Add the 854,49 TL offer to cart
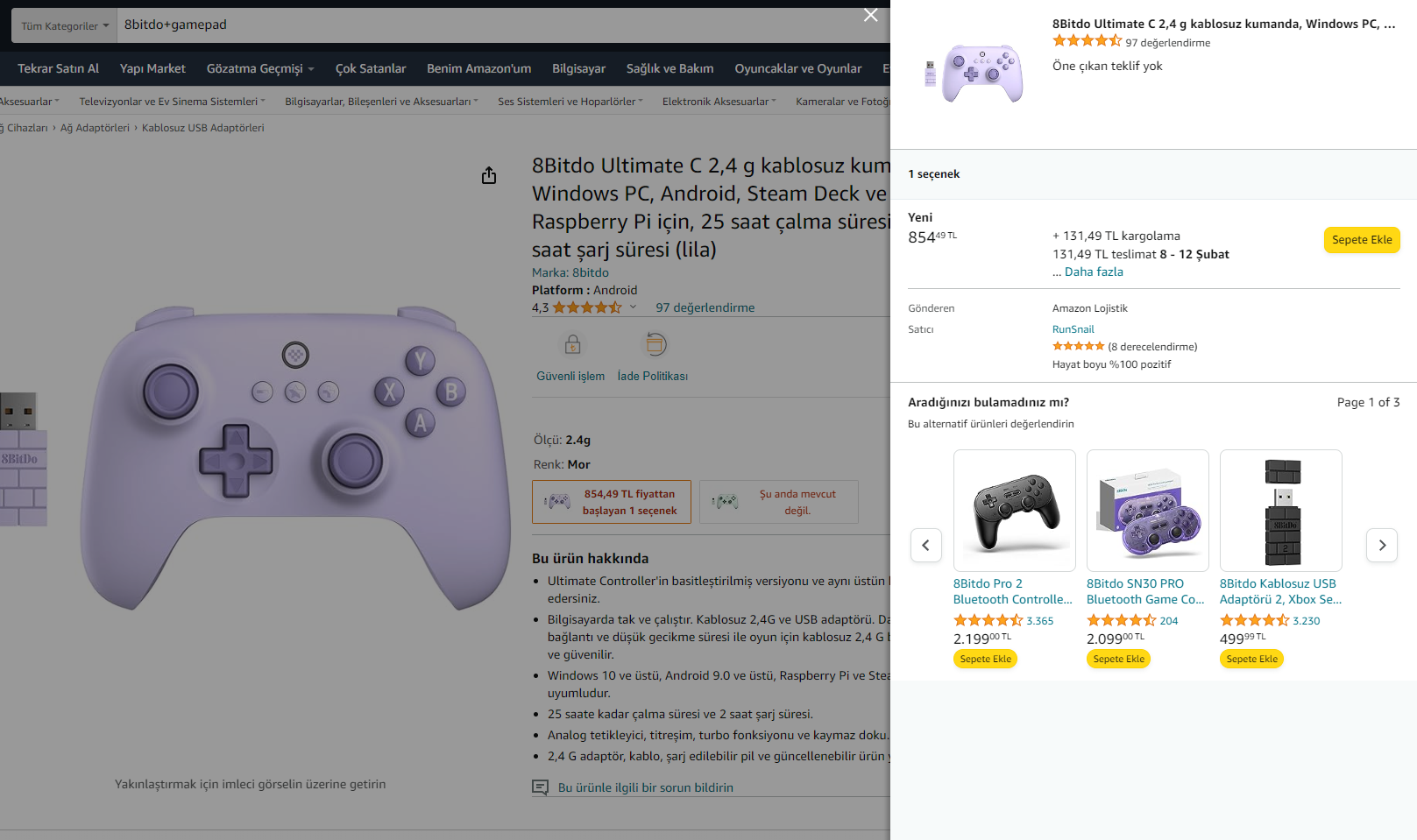This screenshot has height=840, width=1417. point(1361,240)
